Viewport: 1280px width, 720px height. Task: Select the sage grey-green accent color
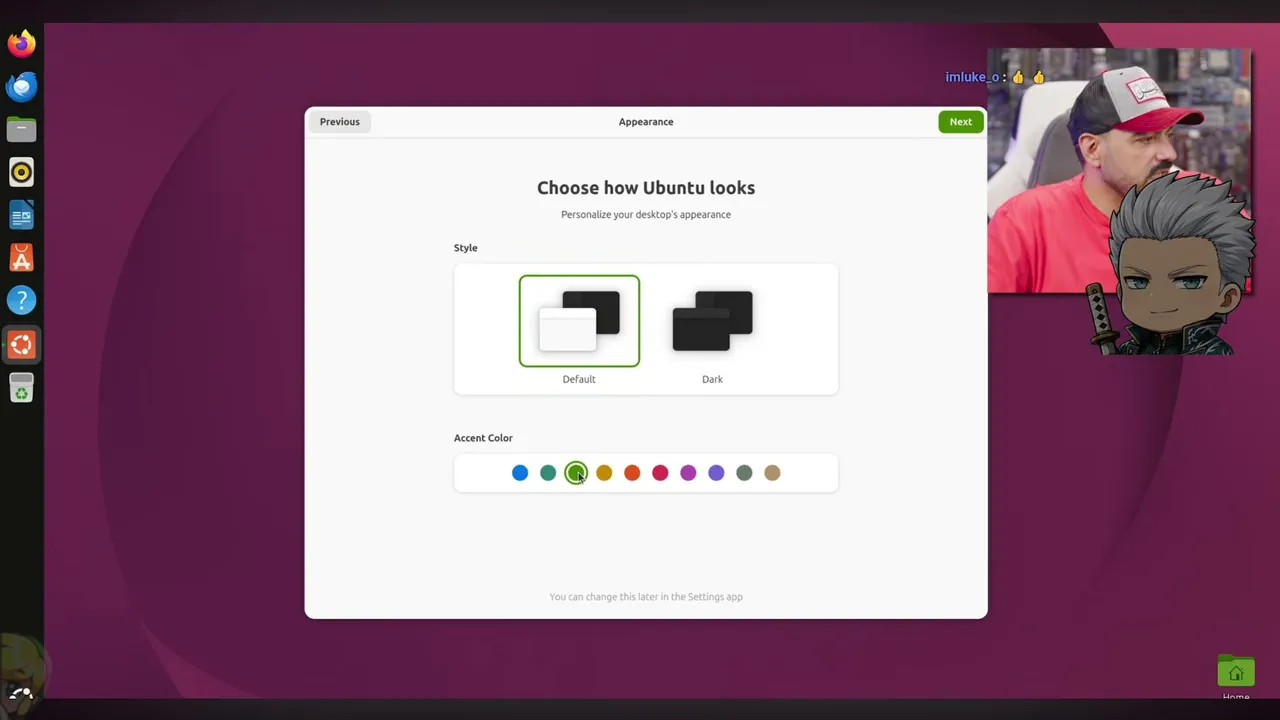744,473
